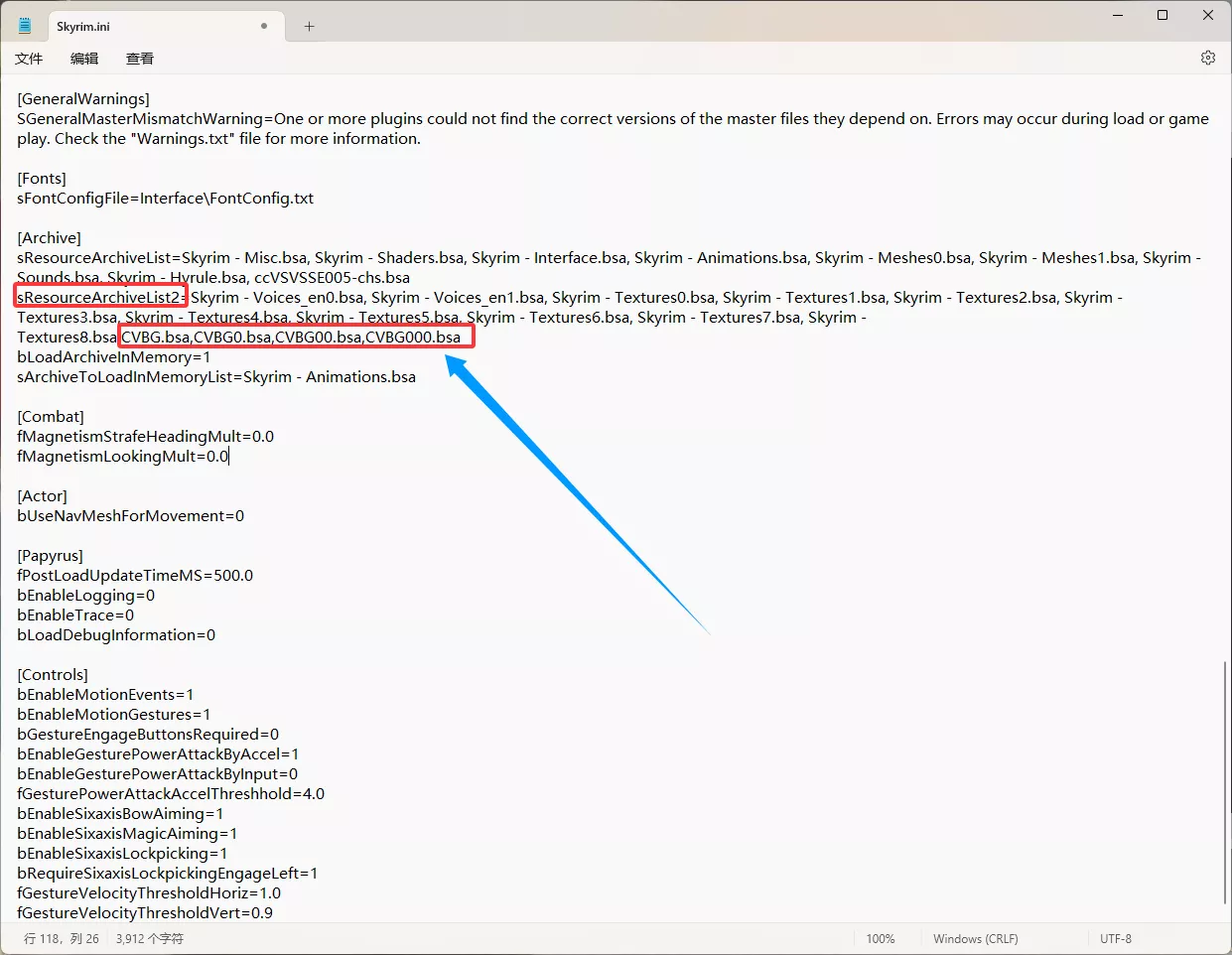Open the 查看 menu
1232x955 pixels.
(140, 59)
